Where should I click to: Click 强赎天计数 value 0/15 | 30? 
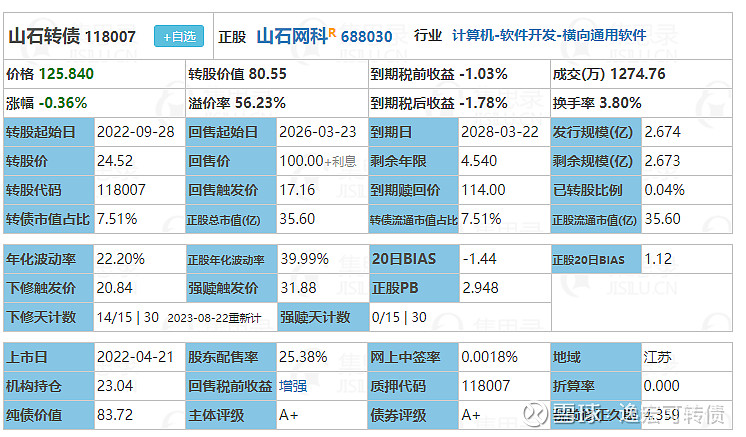point(399,317)
